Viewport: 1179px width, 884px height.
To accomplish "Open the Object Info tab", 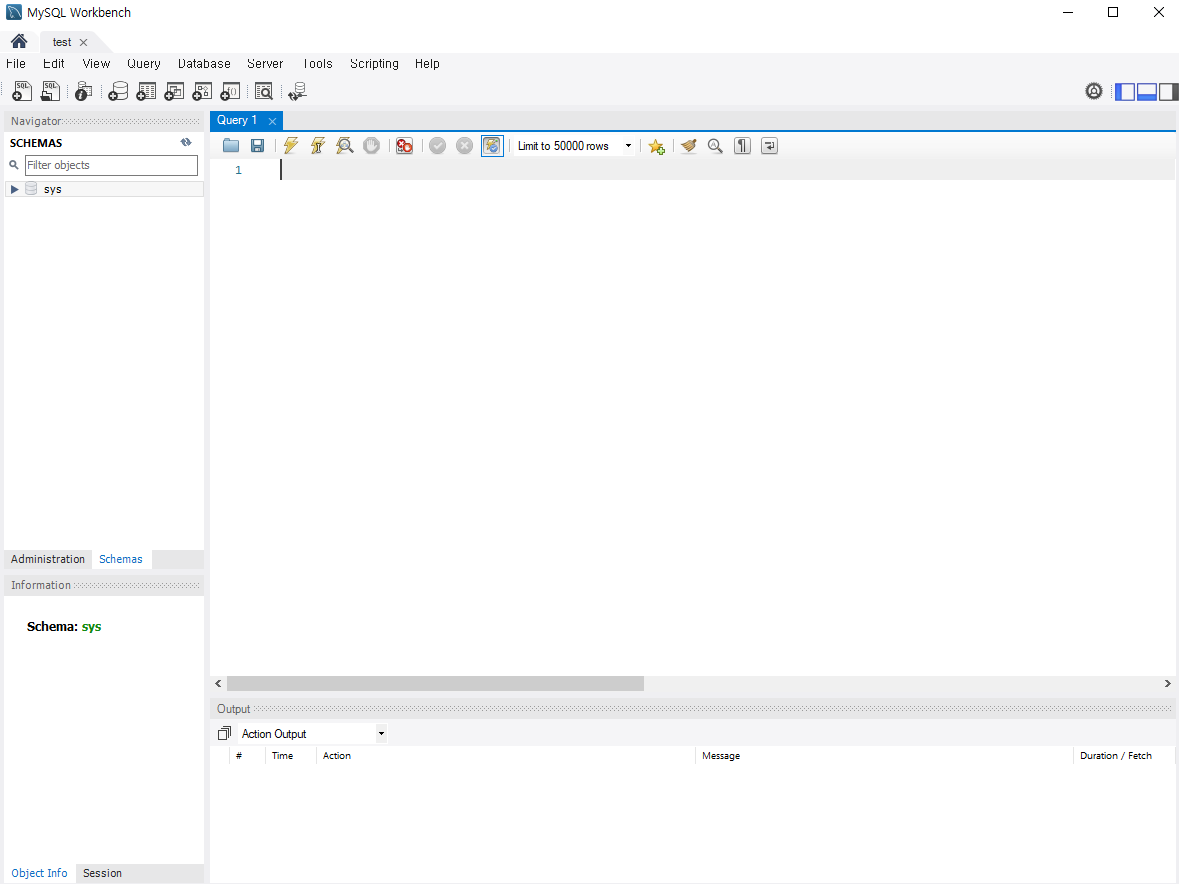I will (39, 873).
